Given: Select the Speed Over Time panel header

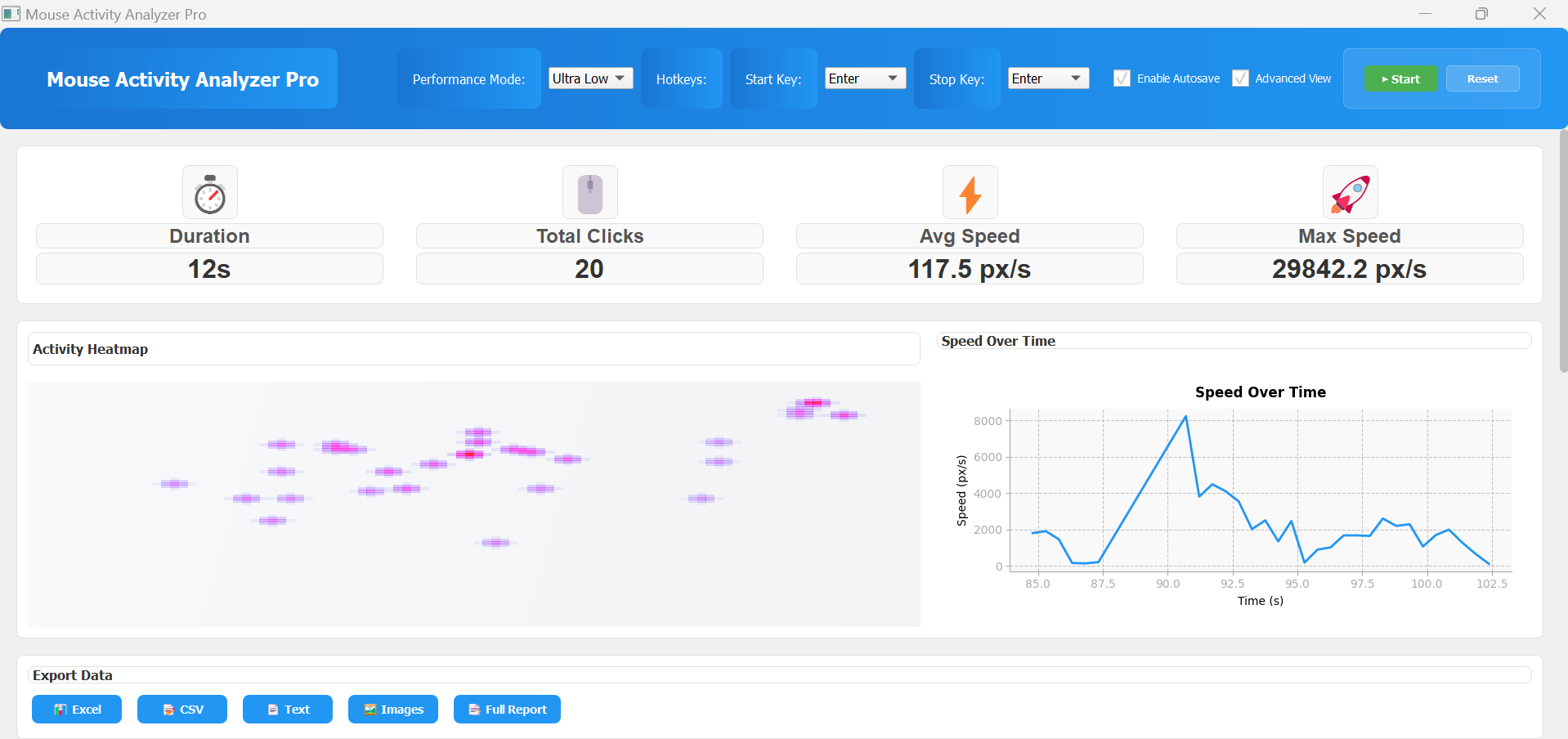Looking at the screenshot, I should 997,341.
